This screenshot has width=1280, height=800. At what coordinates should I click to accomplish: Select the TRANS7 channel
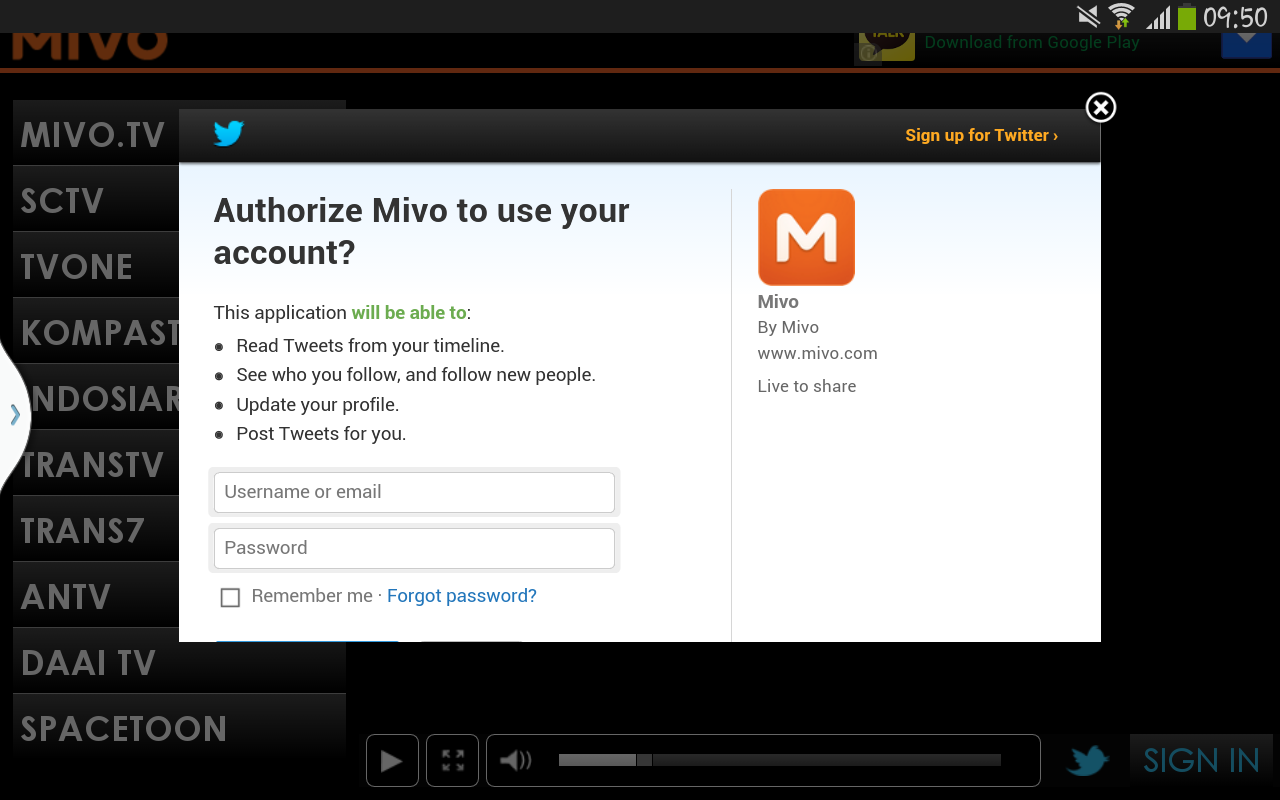point(96,530)
